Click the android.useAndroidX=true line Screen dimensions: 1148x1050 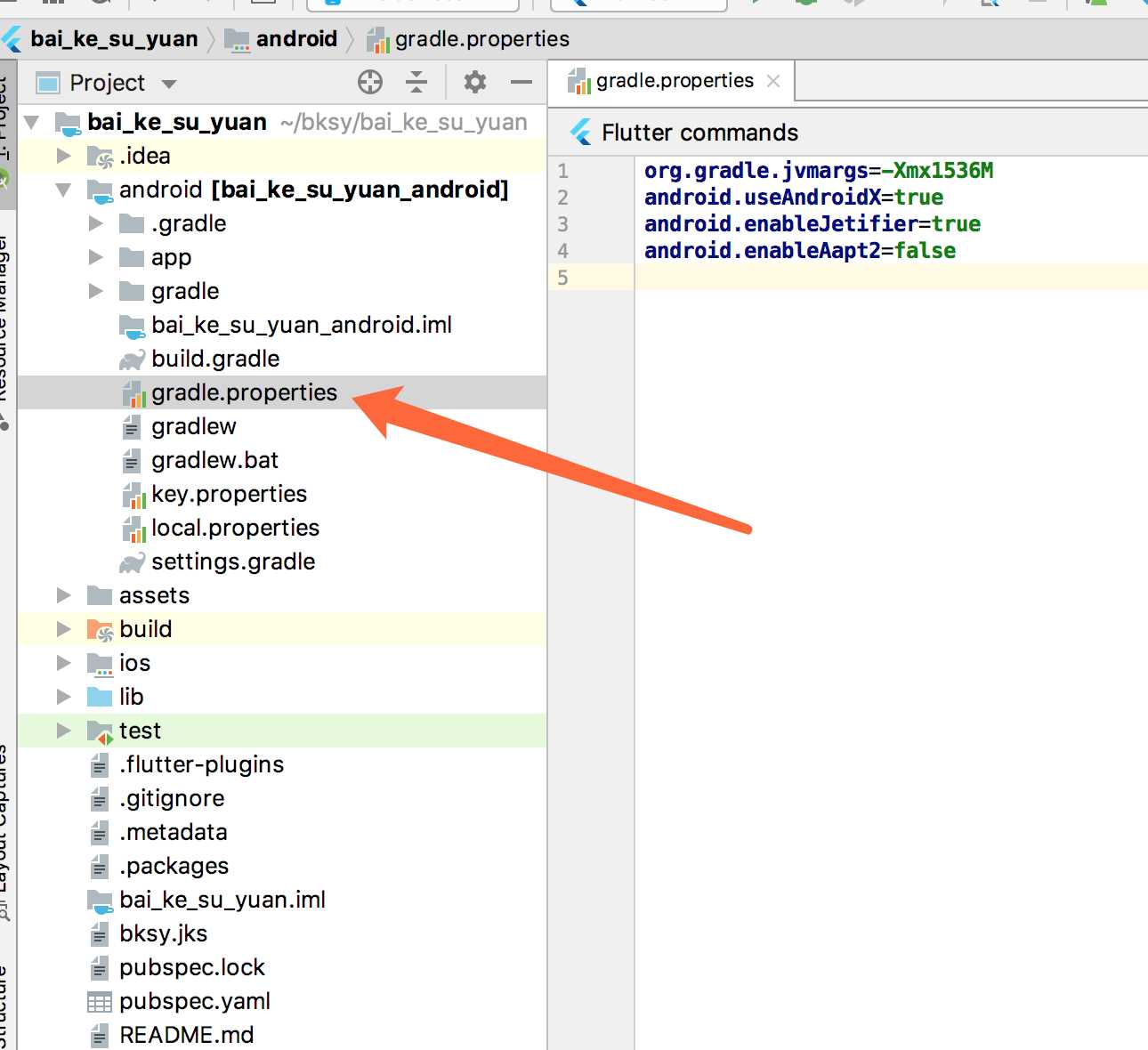point(794,197)
